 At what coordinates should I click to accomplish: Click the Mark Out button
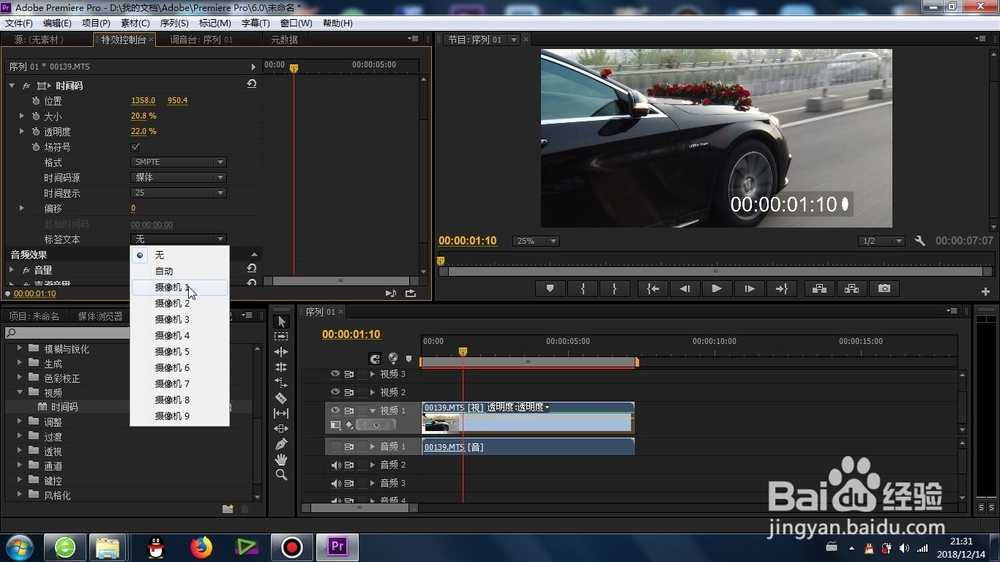coord(615,289)
